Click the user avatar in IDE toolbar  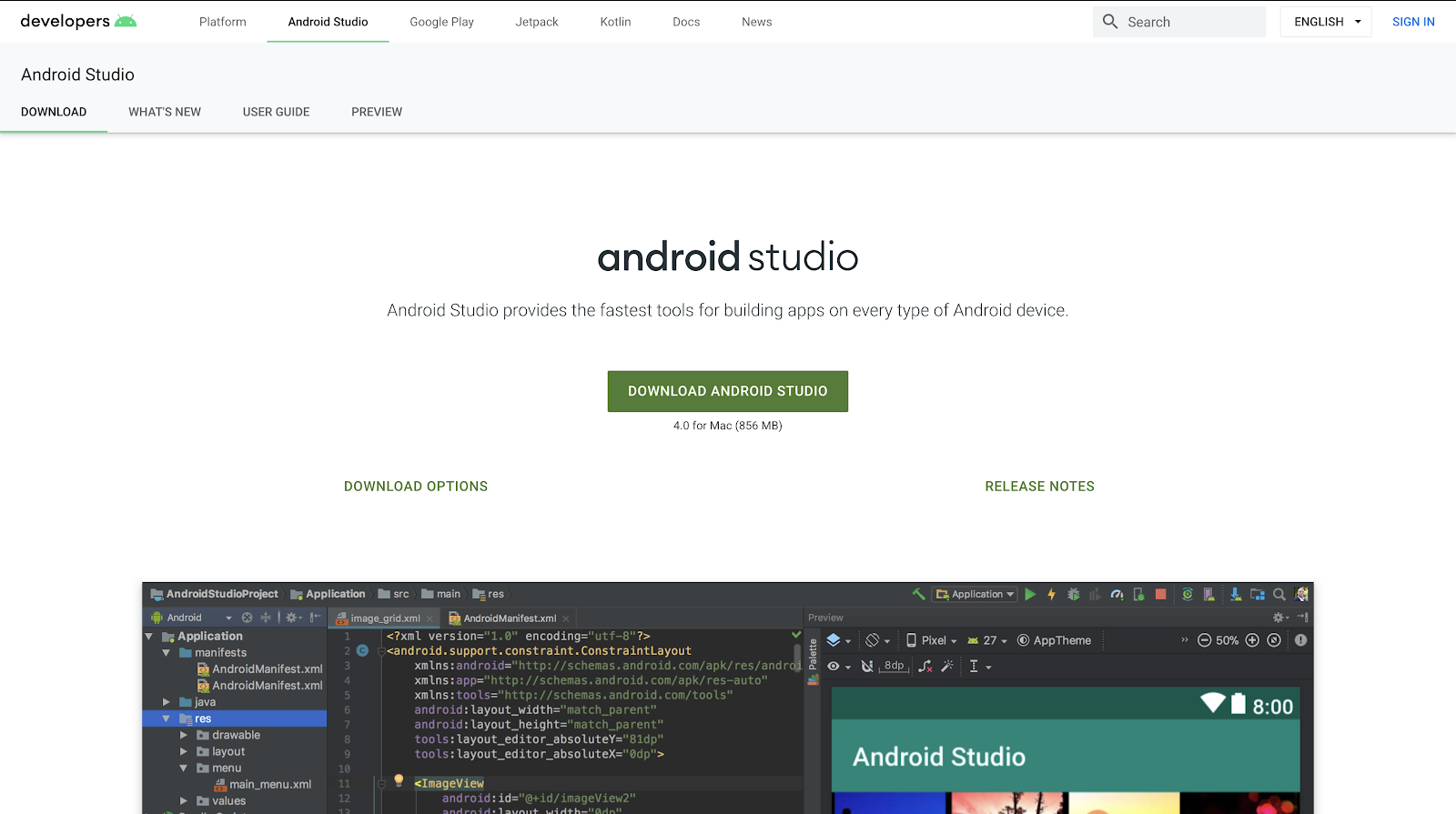click(1301, 594)
